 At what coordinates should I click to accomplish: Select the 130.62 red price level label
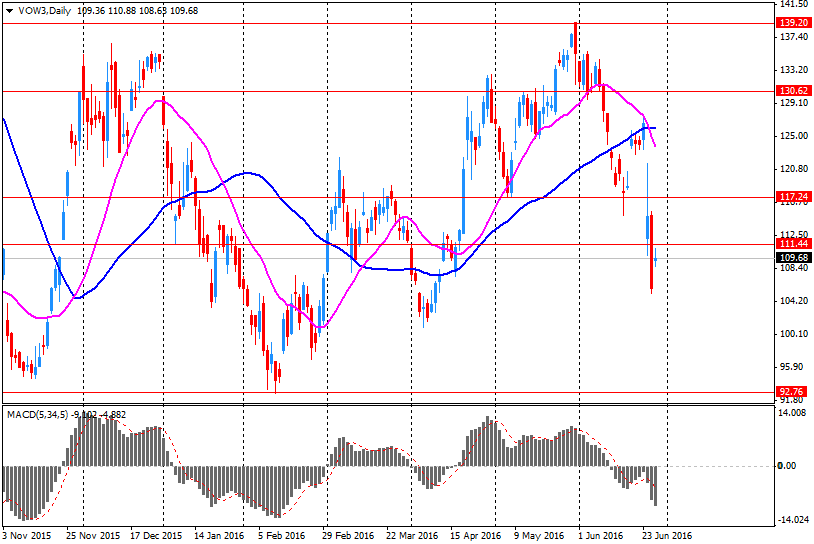pos(794,91)
